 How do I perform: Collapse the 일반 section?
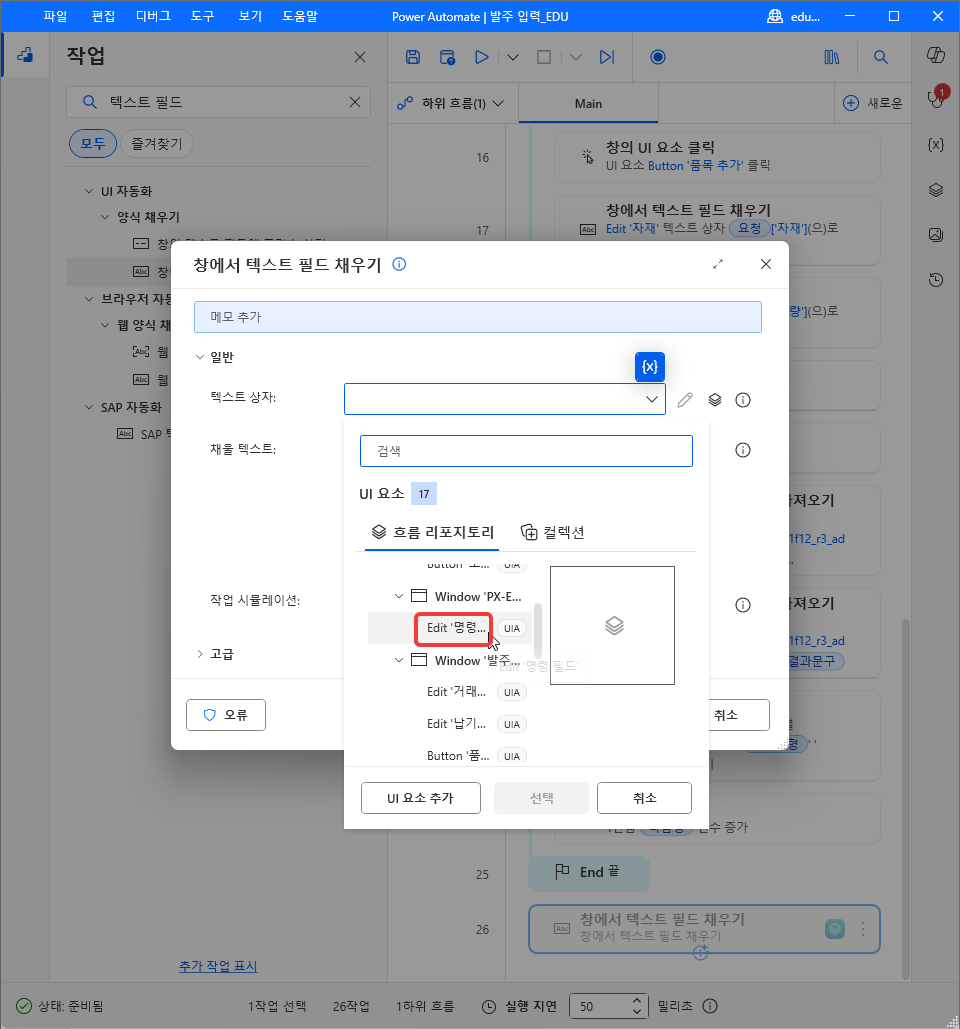(x=200, y=357)
